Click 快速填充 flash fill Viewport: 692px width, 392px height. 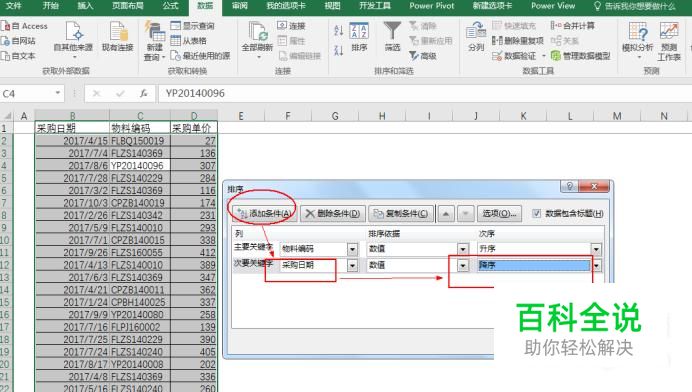pos(514,26)
